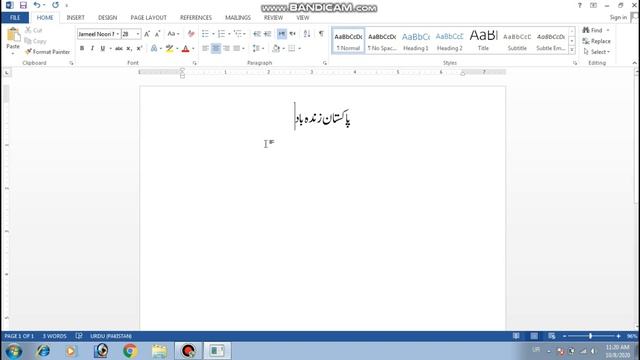
Task: Click the Copy button
Action: pyautogui.click(x=36, y=41)
